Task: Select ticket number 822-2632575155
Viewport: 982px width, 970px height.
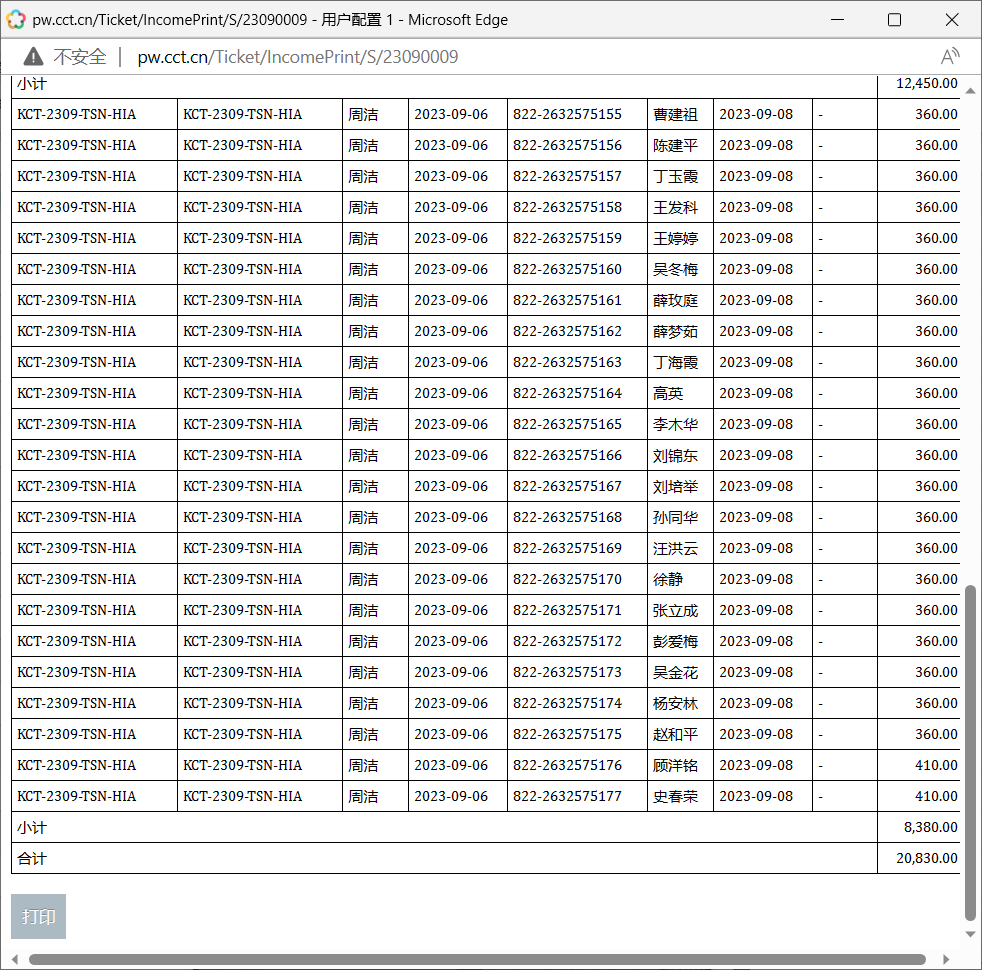Action: tap(567, 114)
